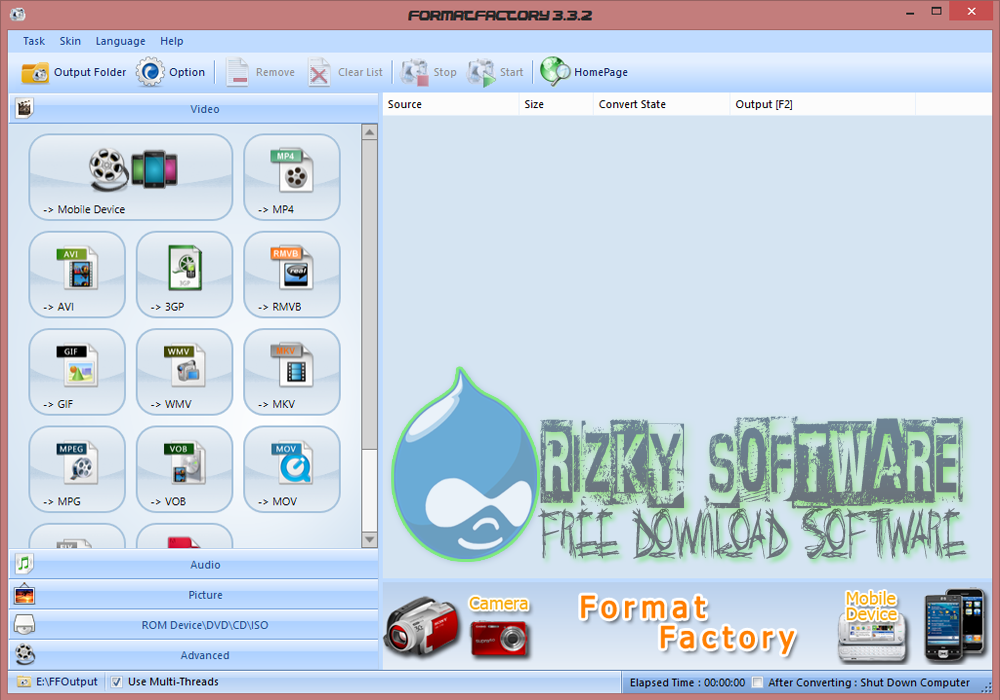Open the Output Folder toolbar button
This screenshot has height=700, width=1000.
(x=73, y=72)
